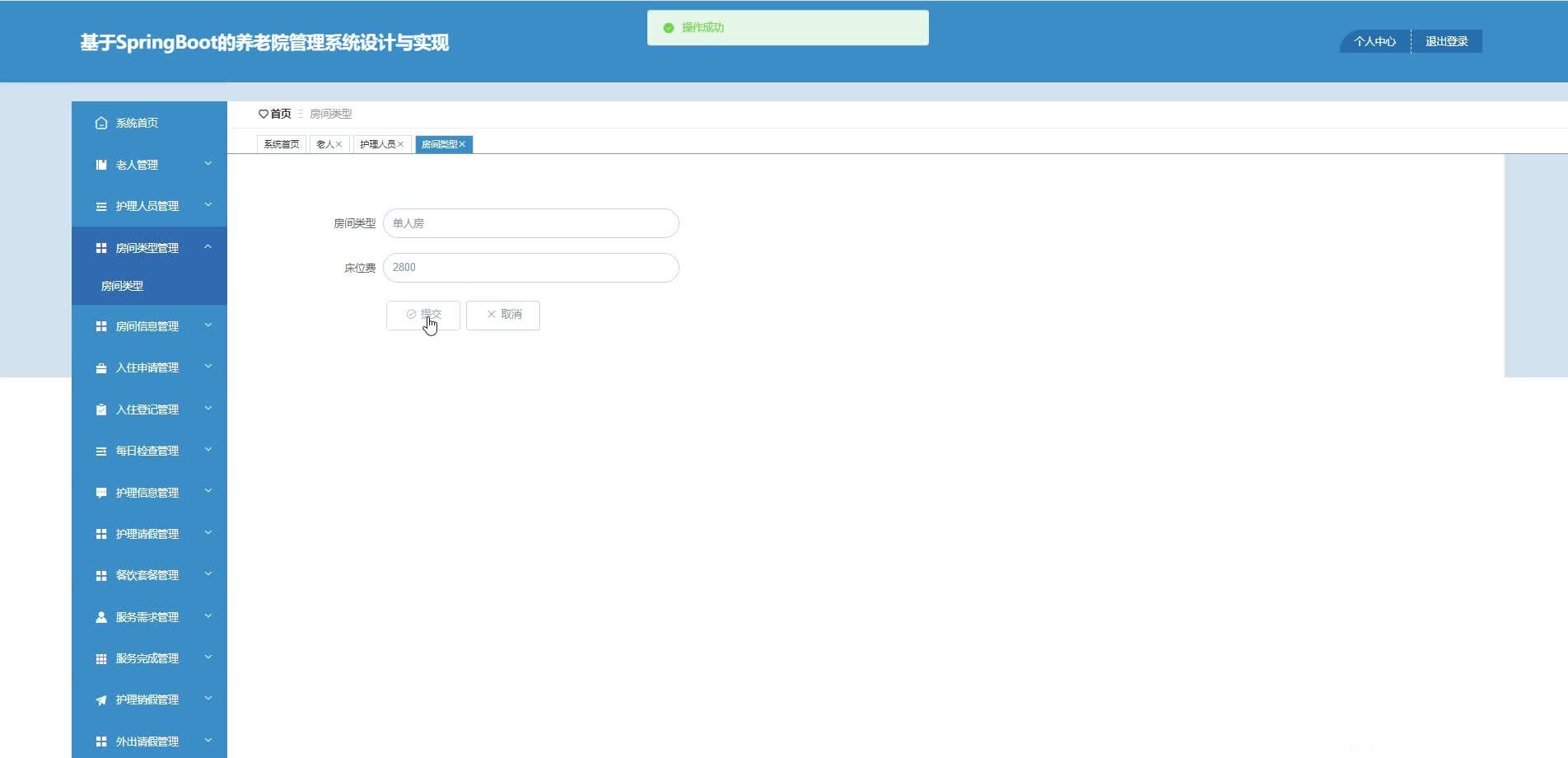The height and width of the screenshot is (758, 1568).
Task: Click the 服务完成管理 grid icon
Action: [101, 658]
